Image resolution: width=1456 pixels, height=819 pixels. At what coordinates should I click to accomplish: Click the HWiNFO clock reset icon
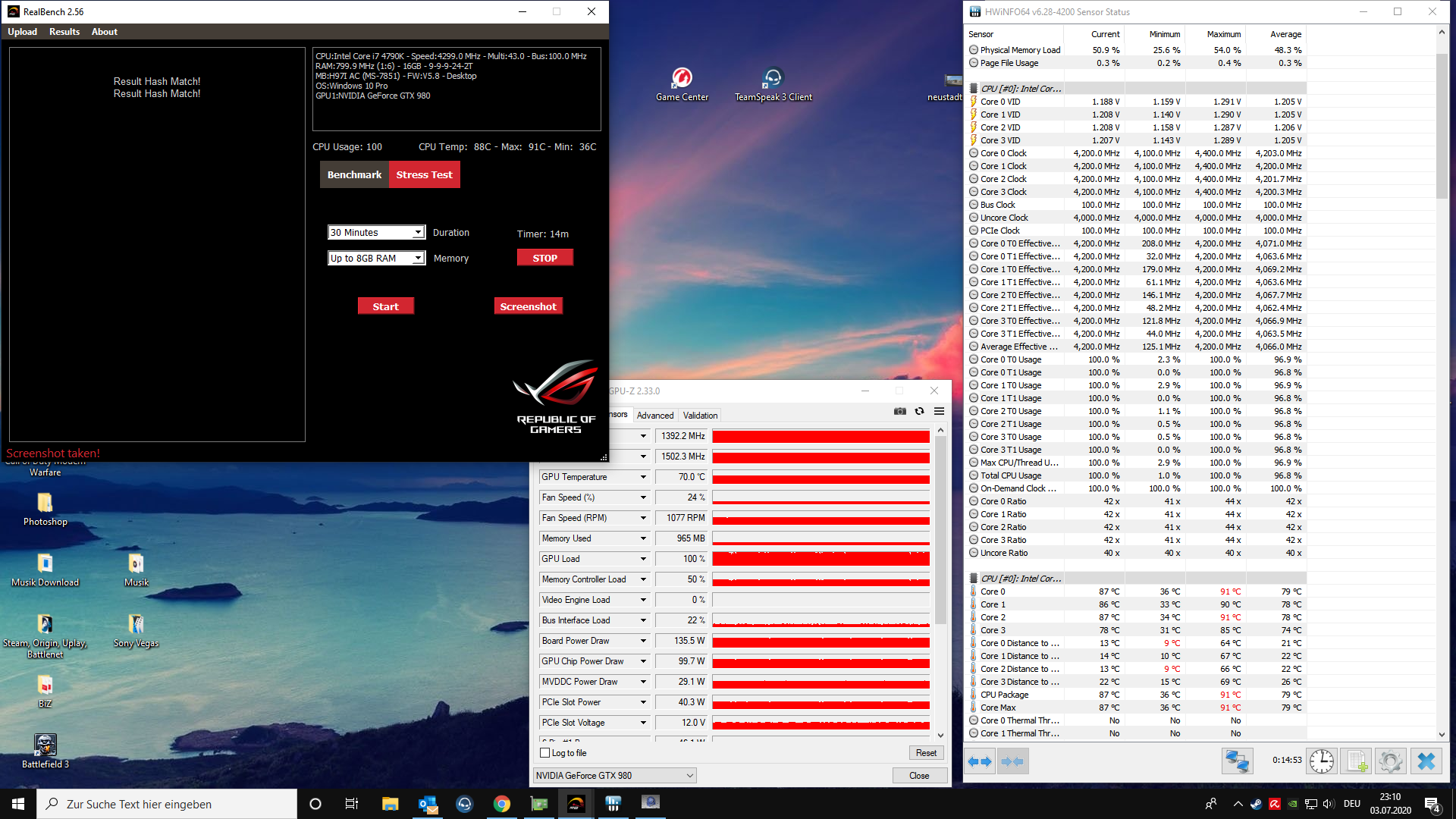(1321, 761)
